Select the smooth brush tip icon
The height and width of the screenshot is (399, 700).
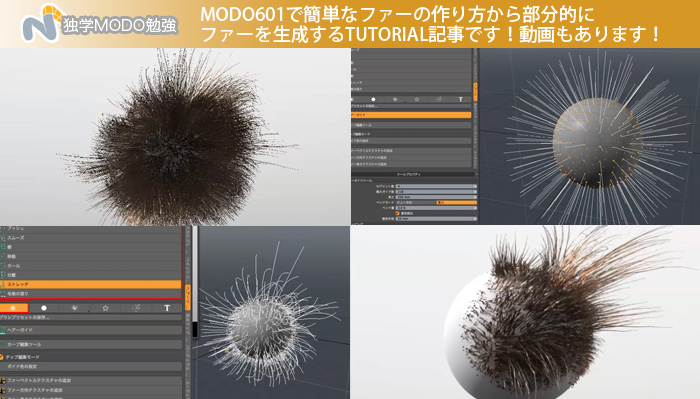pyautogui.click(x=14, y=308)
